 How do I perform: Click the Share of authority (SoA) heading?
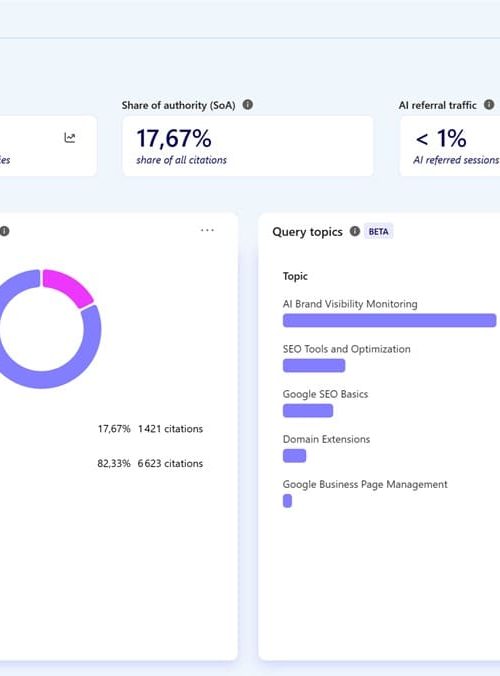[178, 105]
